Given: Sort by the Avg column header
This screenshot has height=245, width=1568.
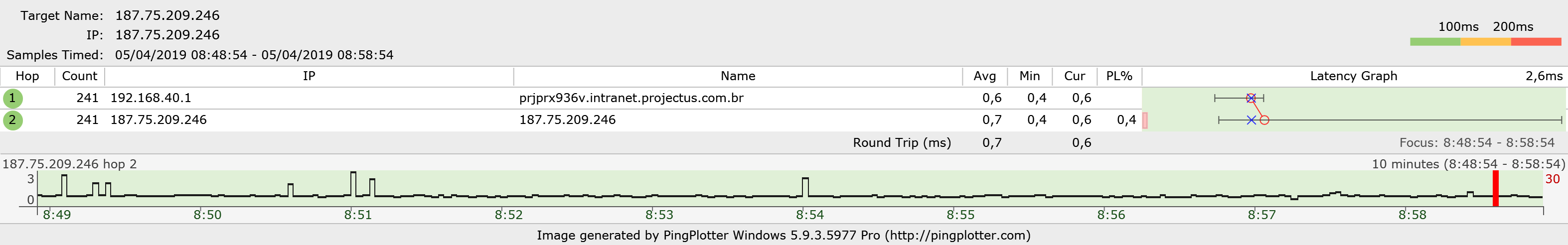Looking at the screenshot, I should point(985,76).
